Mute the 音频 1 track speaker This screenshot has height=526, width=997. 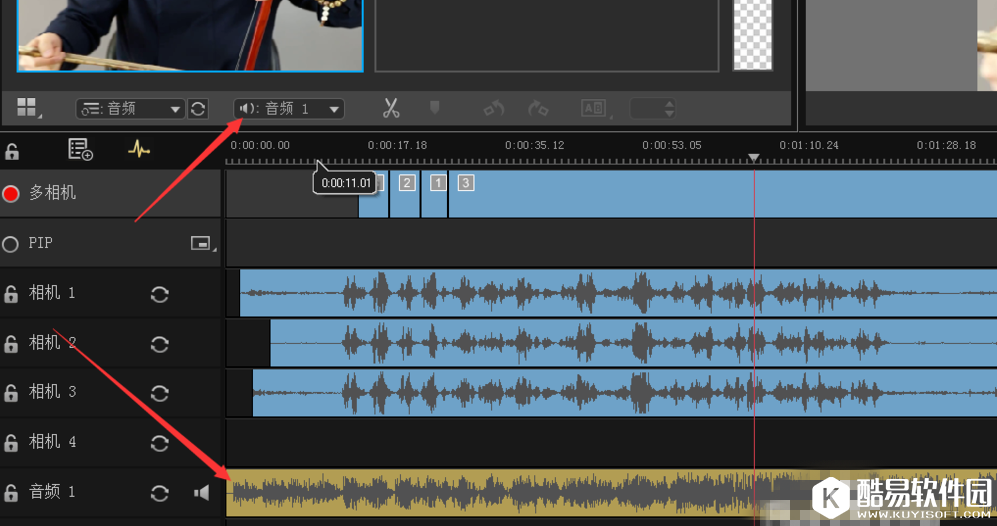click(x=202, y=493)
